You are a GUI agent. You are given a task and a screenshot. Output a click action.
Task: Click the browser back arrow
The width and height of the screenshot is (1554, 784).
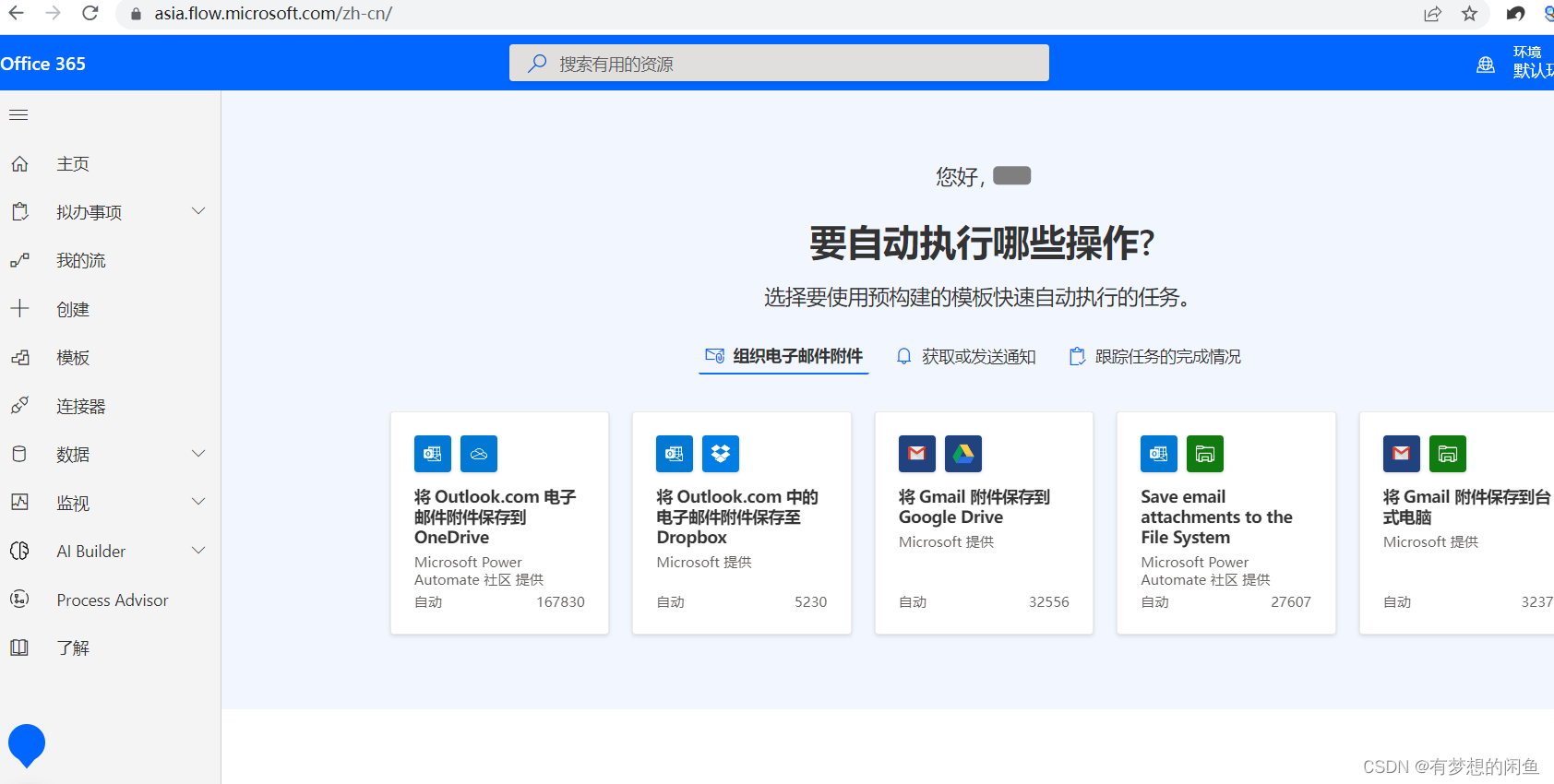point(16,13)
